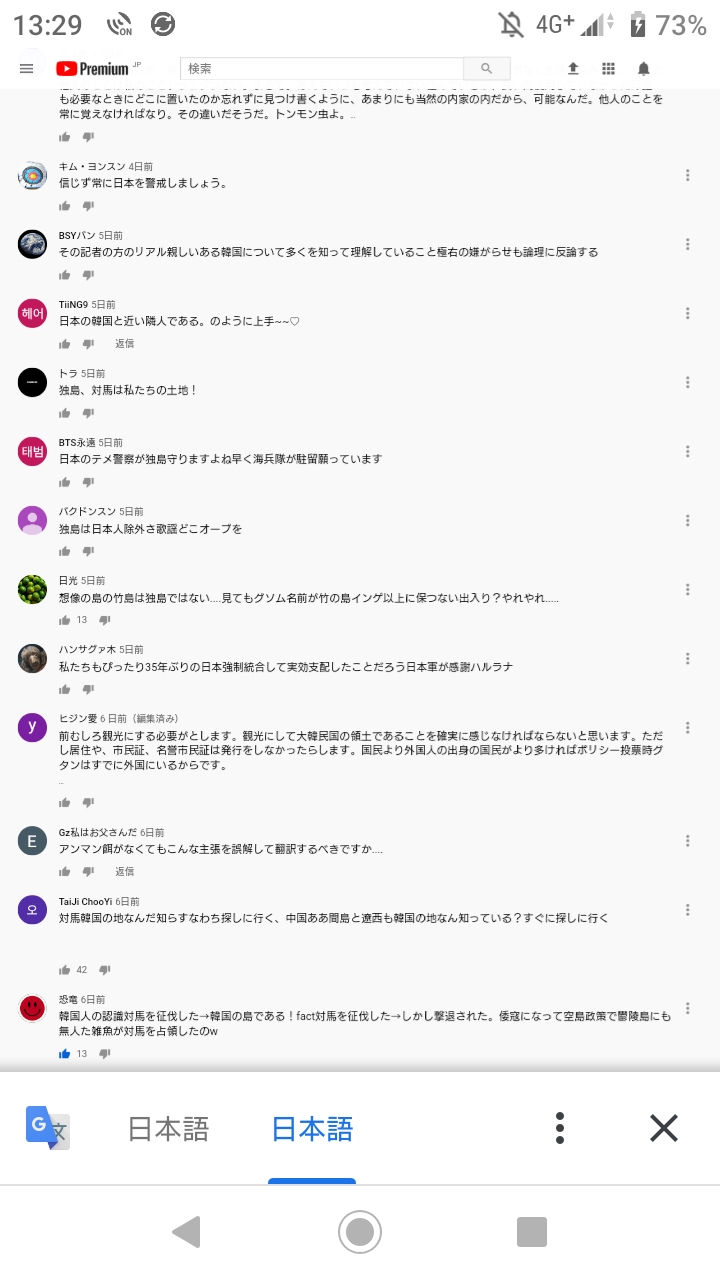Dislike the comment by TaiJi ChooYi
The width and height of the screenshot is (720, 1280).
[105, 969]
